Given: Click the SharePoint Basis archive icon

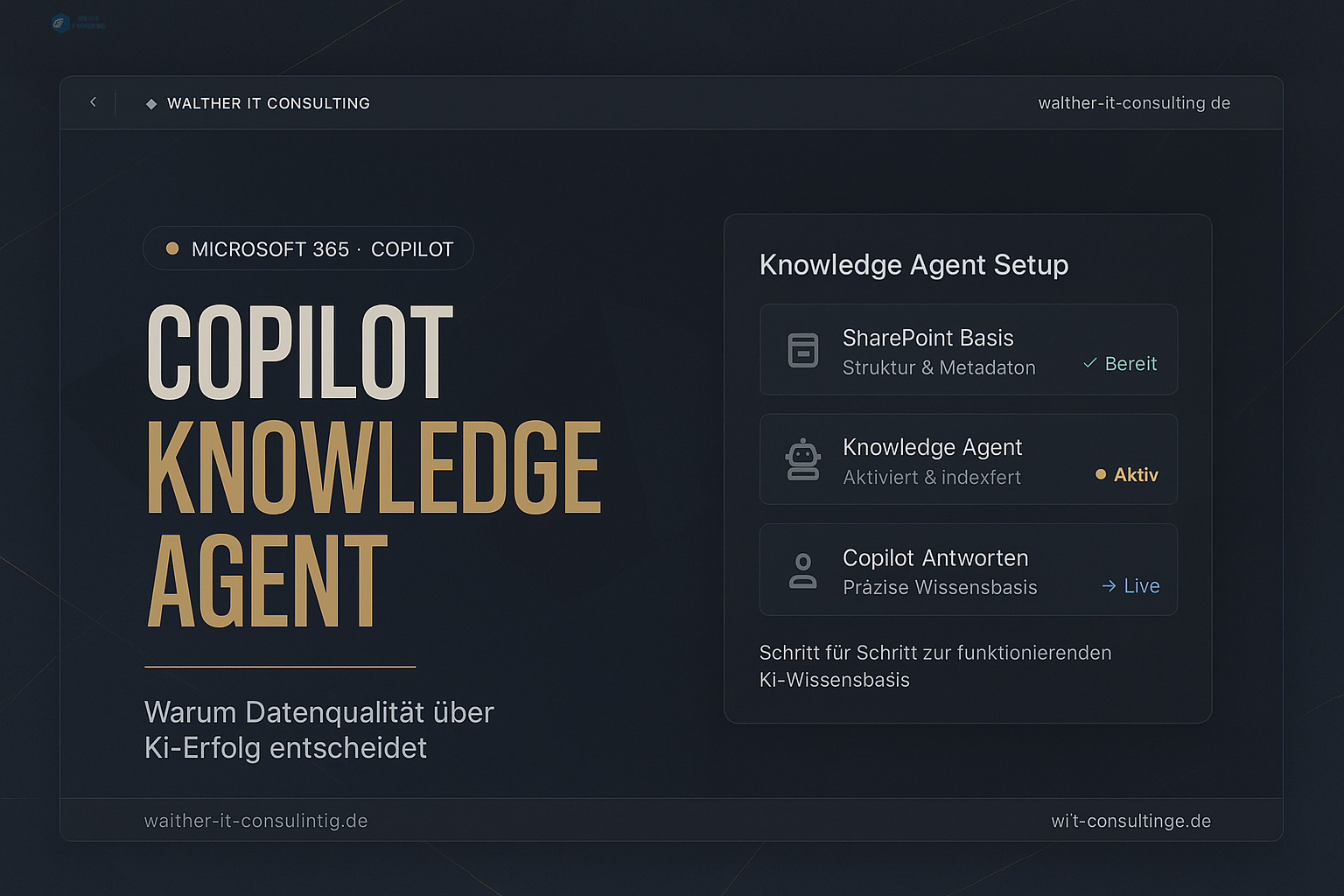Looking at the screenshot, I should [x=803, y=350].
